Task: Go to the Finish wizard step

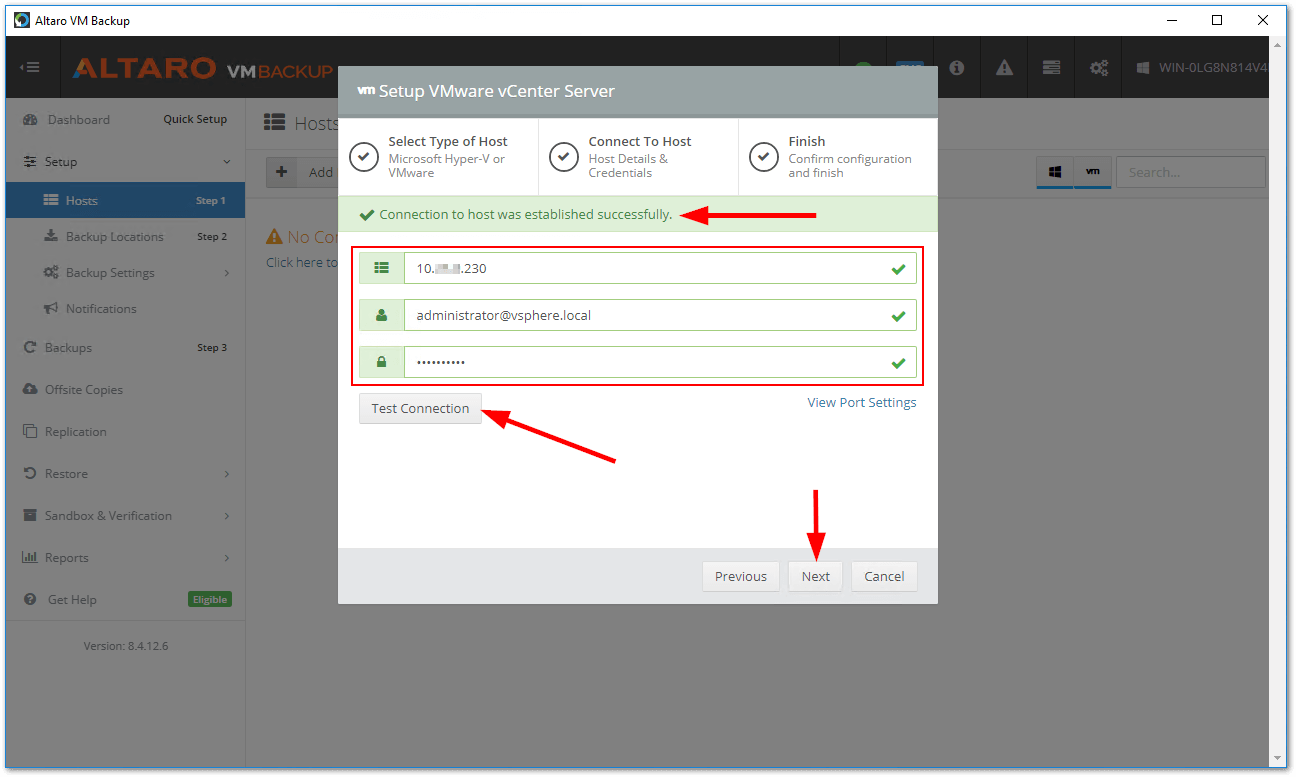Action: [x=838, y=157]
